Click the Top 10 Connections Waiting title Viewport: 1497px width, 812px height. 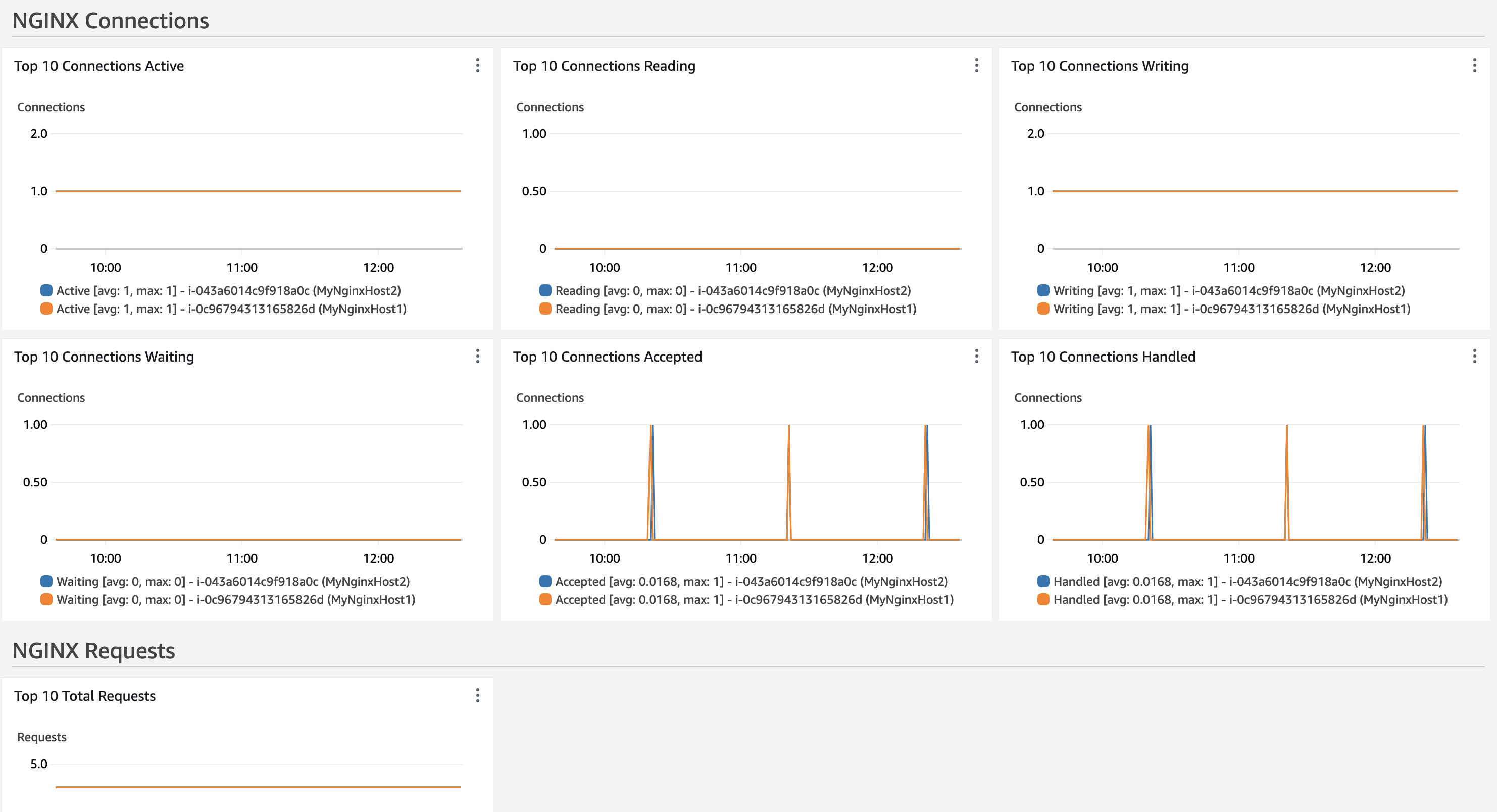104,357
